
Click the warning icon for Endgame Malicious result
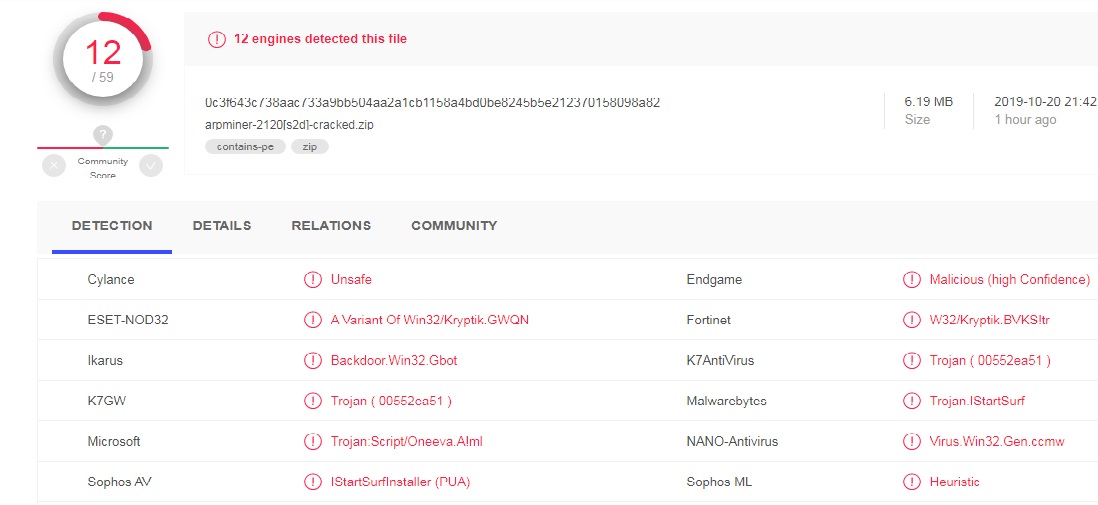(911, 279)
